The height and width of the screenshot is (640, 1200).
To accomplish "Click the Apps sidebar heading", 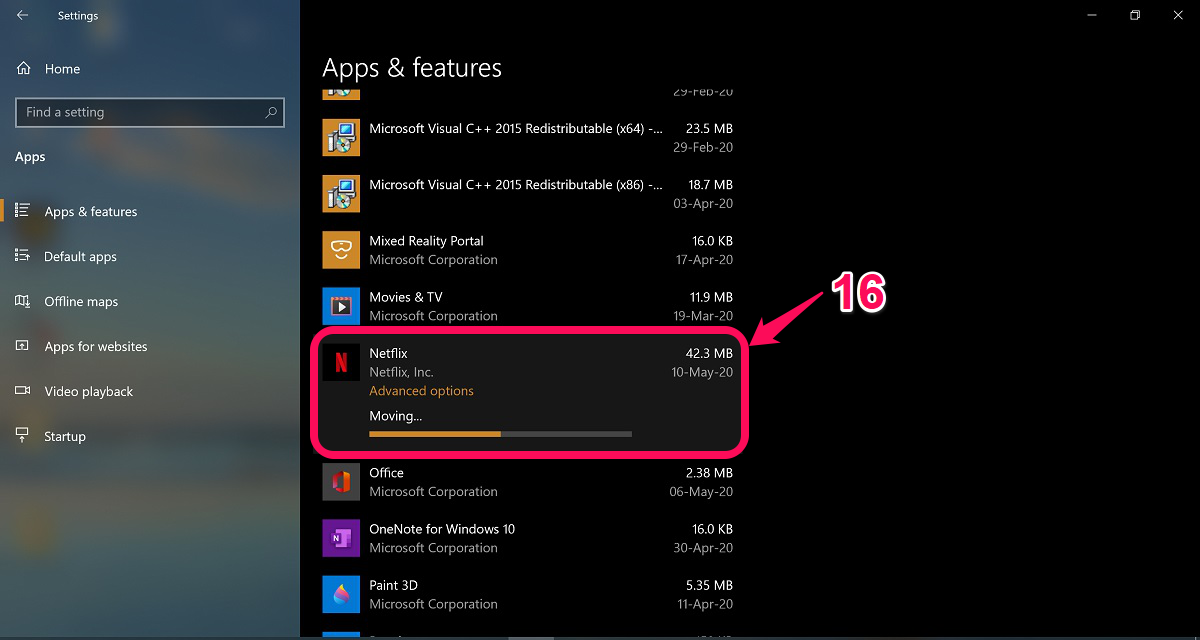I will (30, 157).
